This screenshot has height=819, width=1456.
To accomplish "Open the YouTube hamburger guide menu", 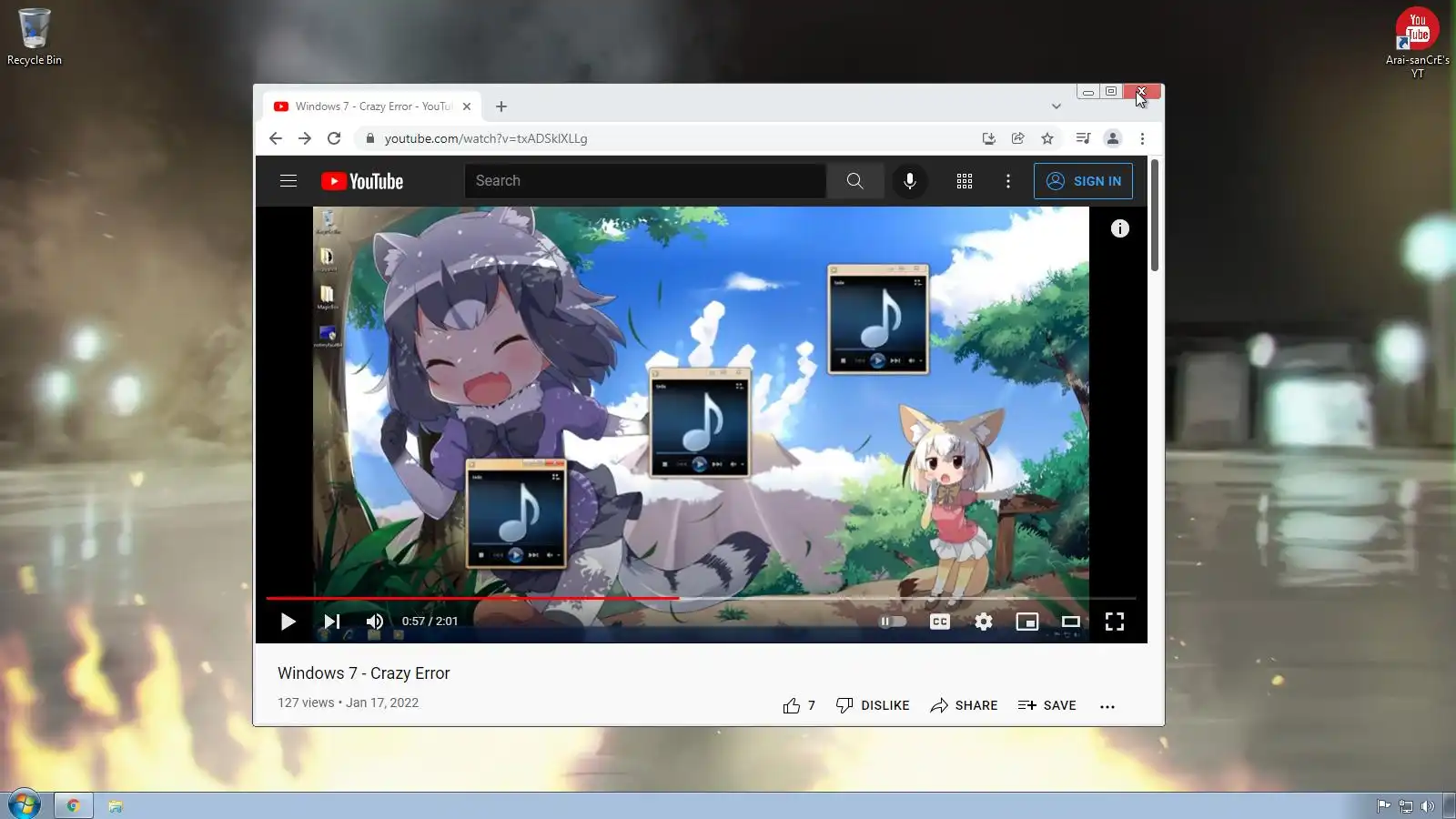I will click(288, 181).
